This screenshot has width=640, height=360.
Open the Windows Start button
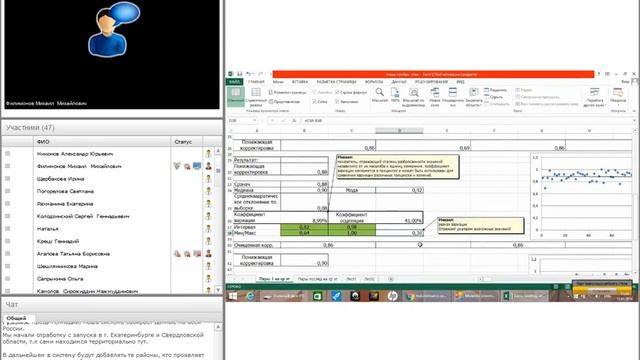point(233,296)
